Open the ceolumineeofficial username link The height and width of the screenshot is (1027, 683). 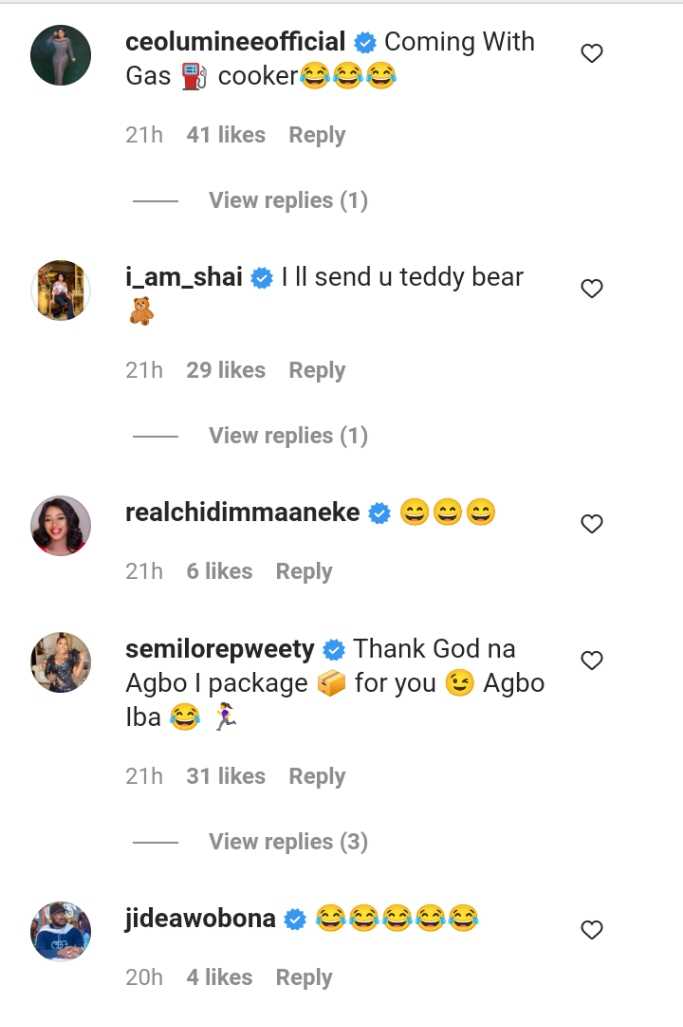(236, 42)
